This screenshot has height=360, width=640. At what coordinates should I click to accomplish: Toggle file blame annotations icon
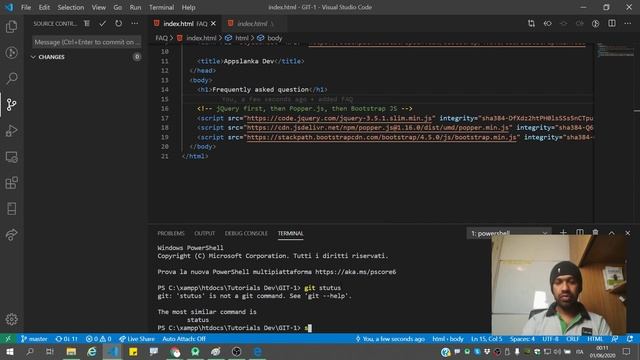596,24
